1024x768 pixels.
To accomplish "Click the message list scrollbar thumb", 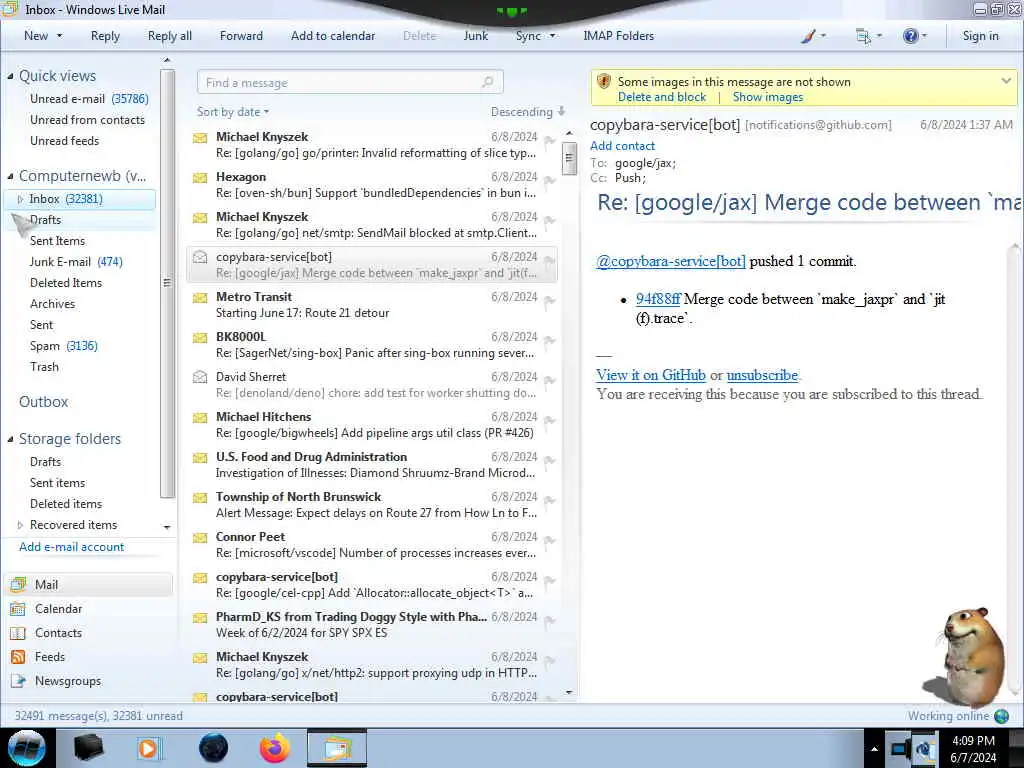I will pos(569,158).
